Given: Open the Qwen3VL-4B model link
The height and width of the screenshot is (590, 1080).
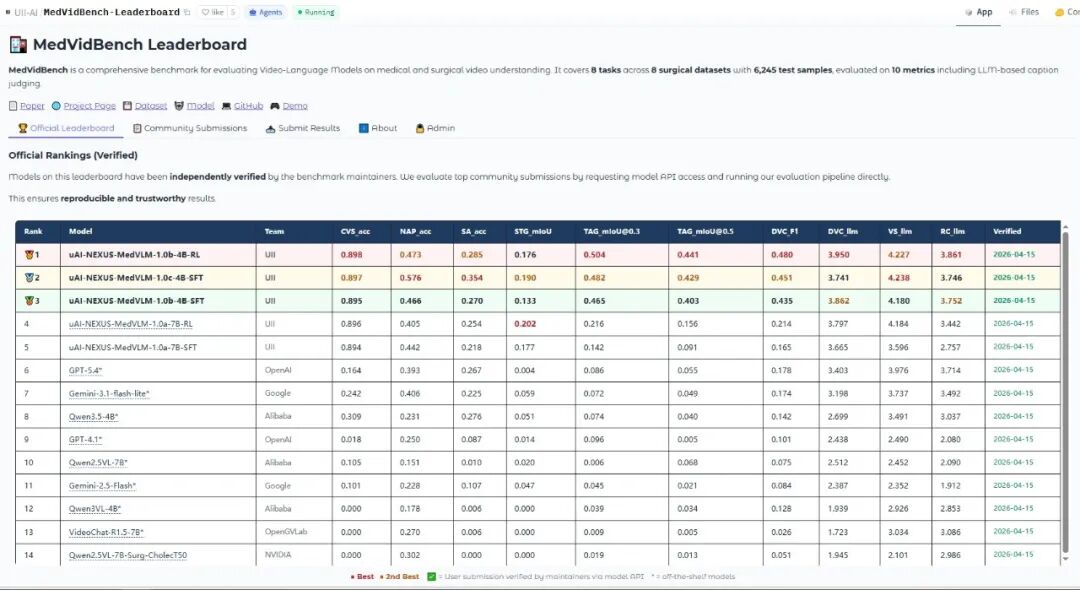Looking at the screenshot, I should (x=95, y=509).
